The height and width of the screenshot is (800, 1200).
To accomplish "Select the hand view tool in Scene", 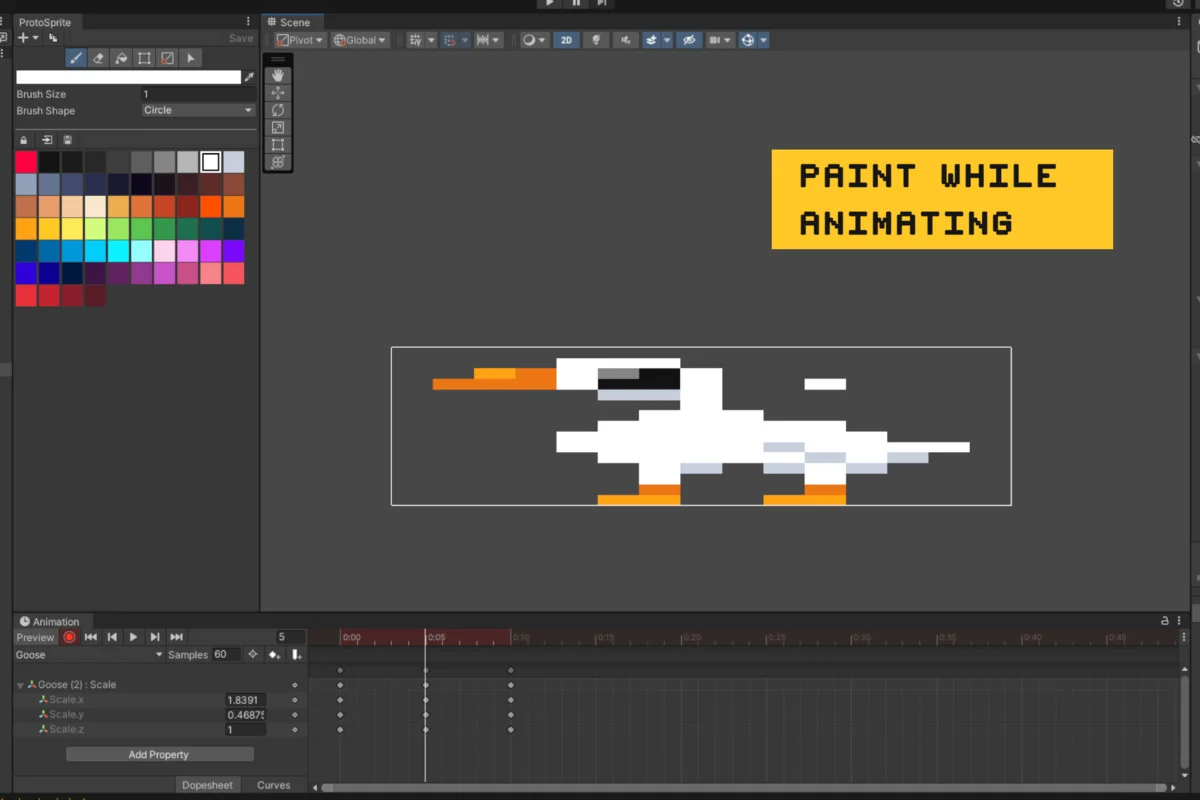I will pyautogui.click(x=278, y=75).
